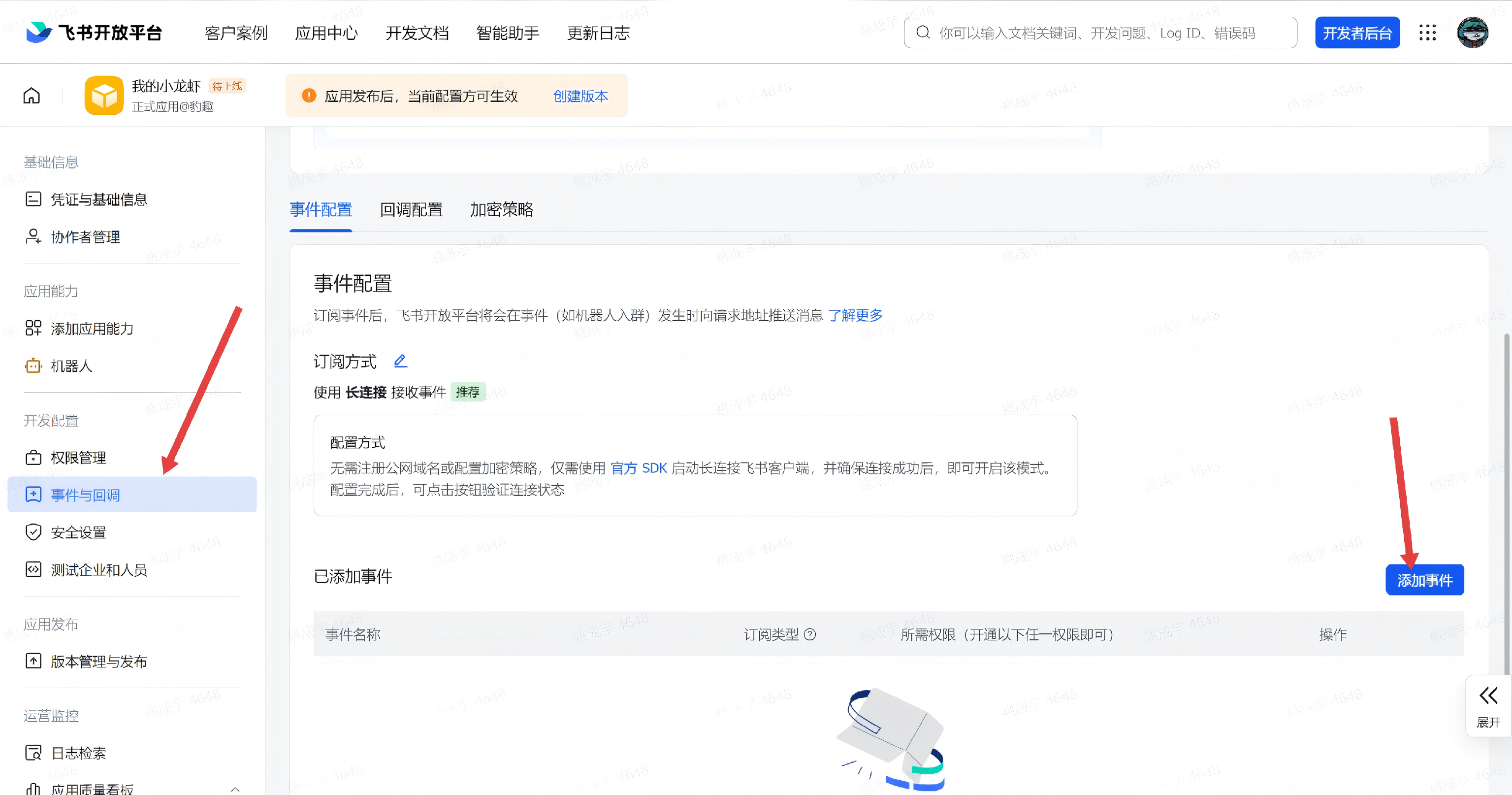The width and height of the screenshot is (1512, 795).
Task: Click the pencil edit icon next to 订阅方式
Action: tap(400, 361)
